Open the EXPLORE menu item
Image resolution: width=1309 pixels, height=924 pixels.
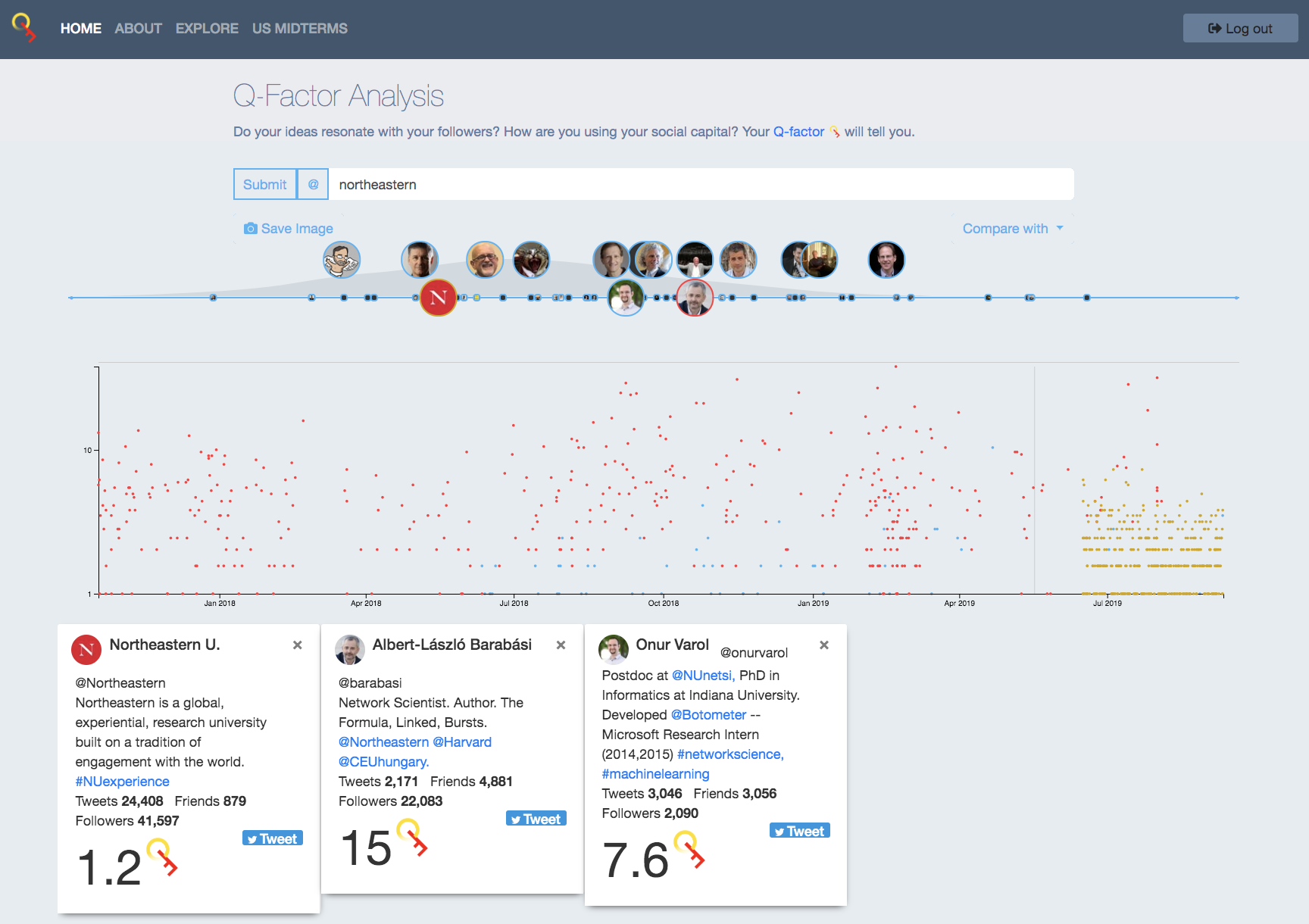(207, 29)
